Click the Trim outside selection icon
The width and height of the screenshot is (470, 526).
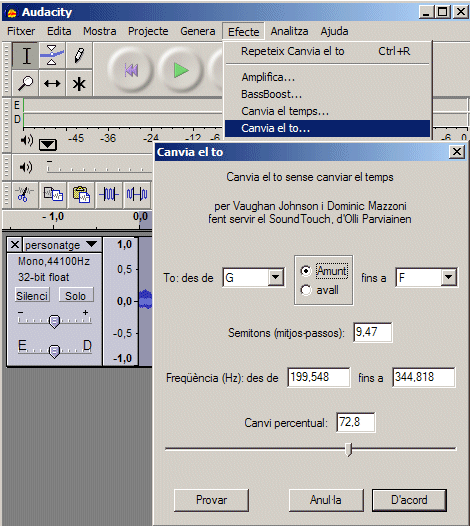[x=109, y=194]
